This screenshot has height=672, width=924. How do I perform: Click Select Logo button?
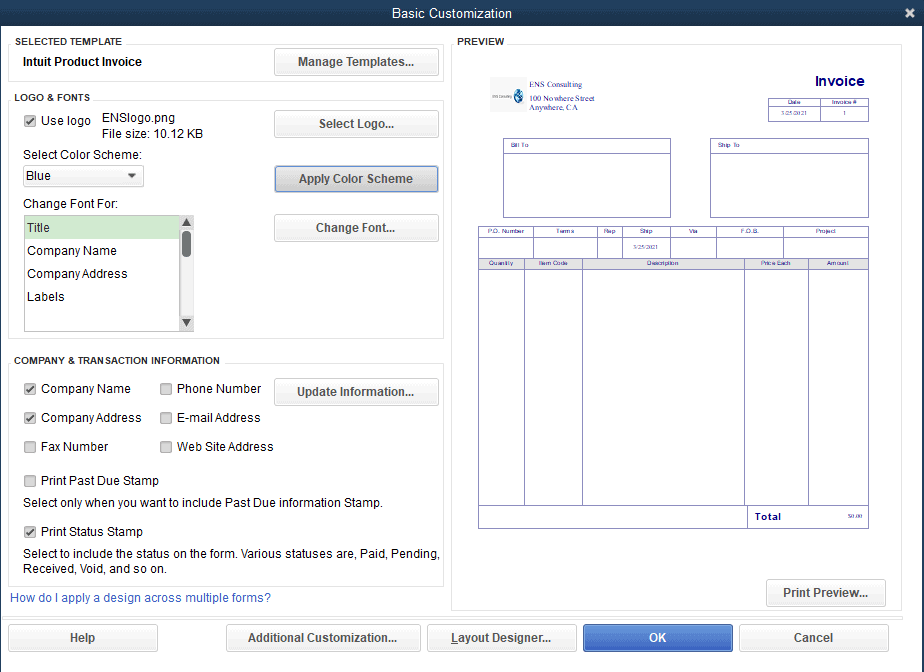356,124
